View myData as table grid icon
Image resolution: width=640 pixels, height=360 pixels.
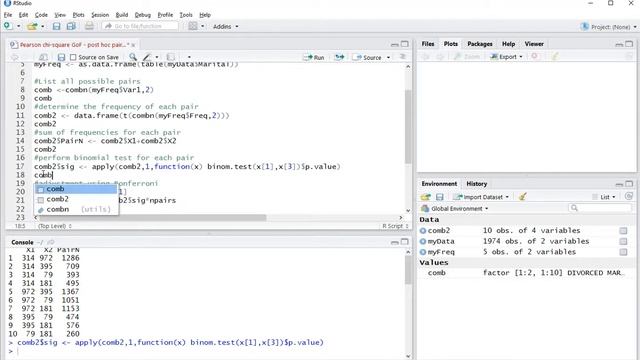[x=623, y=241]
